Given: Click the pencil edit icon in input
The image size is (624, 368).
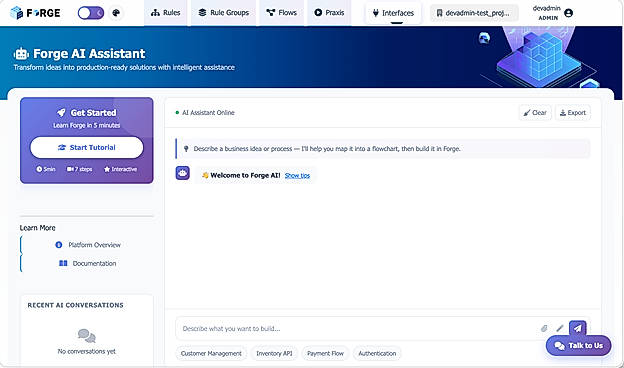Looking at the screenshot, I should pyautogui.click(x=560, y=329).
